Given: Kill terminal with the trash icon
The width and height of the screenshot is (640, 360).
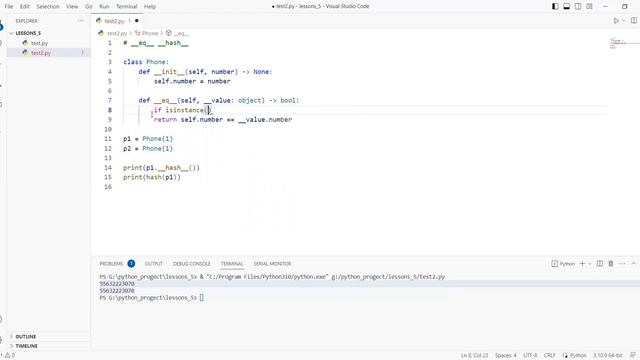Looking at the screenshot, I should click(611, 264).
